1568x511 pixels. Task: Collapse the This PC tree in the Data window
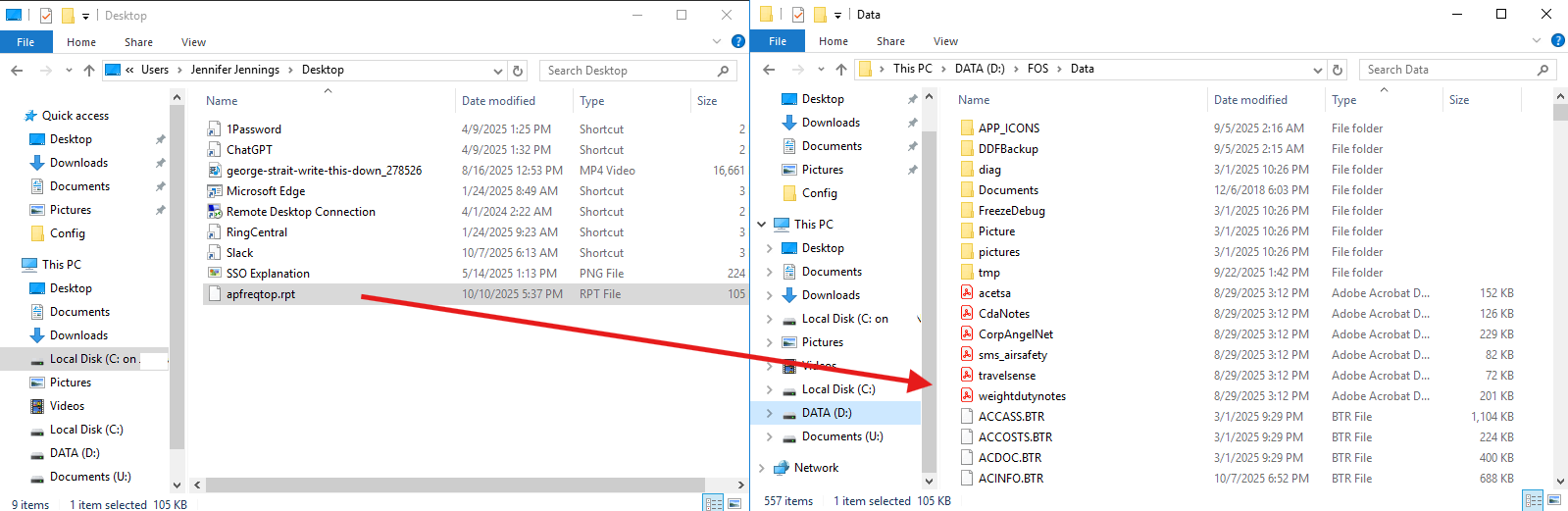(x=762, y=225)
